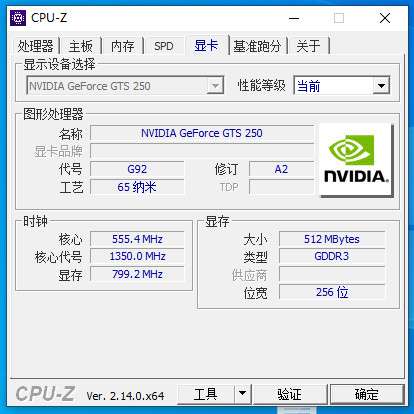This screenshot has width=414, height=414.
Task: Open the 工具 button dropdown arrow
Action: click(243, 393)
